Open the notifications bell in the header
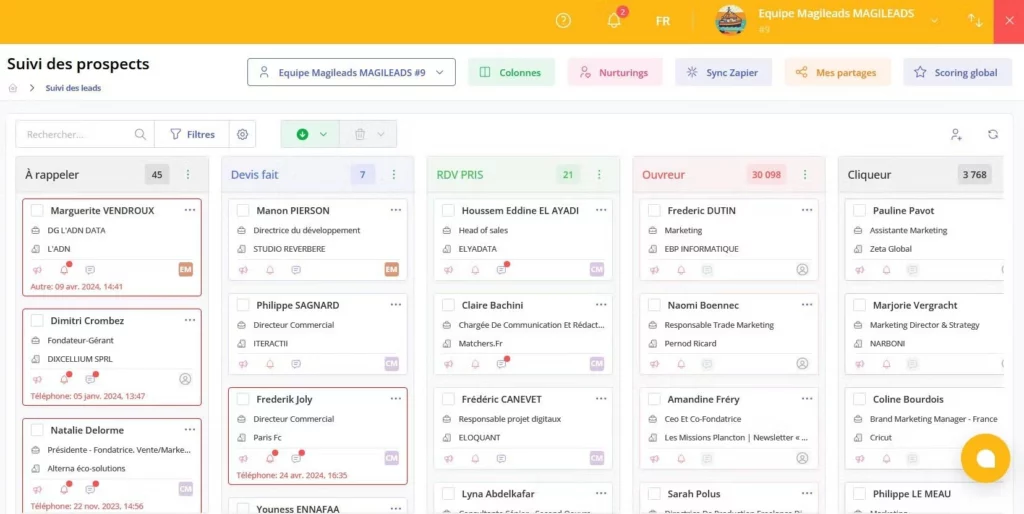 (x=614, y=21)
